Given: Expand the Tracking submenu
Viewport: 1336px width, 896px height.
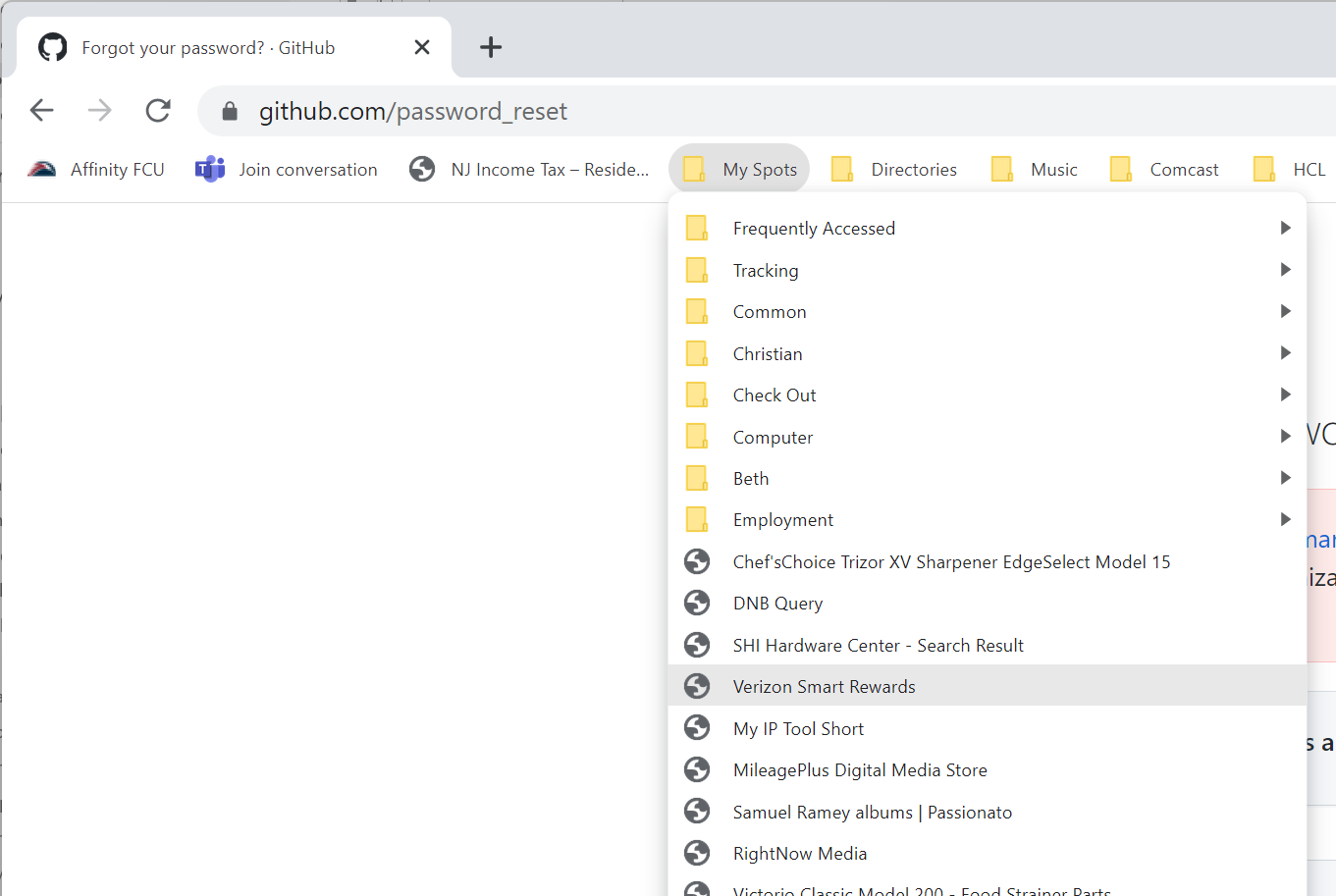Looking at the screenshot, I should pyautogui.click(x=1285, y=269).
